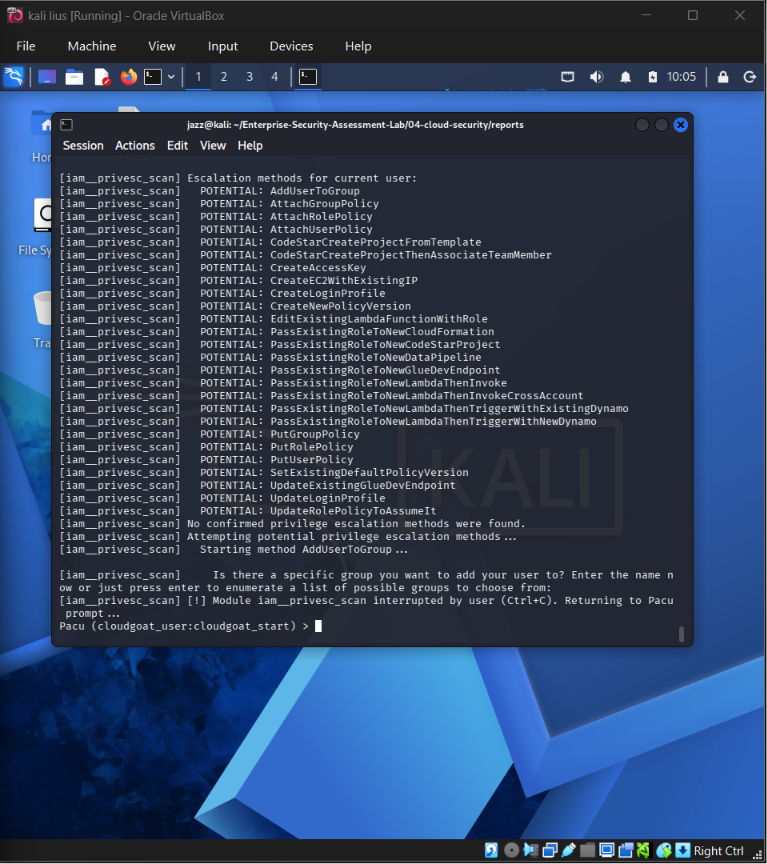
Task: Click VirtualBox hard disk activity indicator
Action: pyautogui.click(x=491, y=850)
